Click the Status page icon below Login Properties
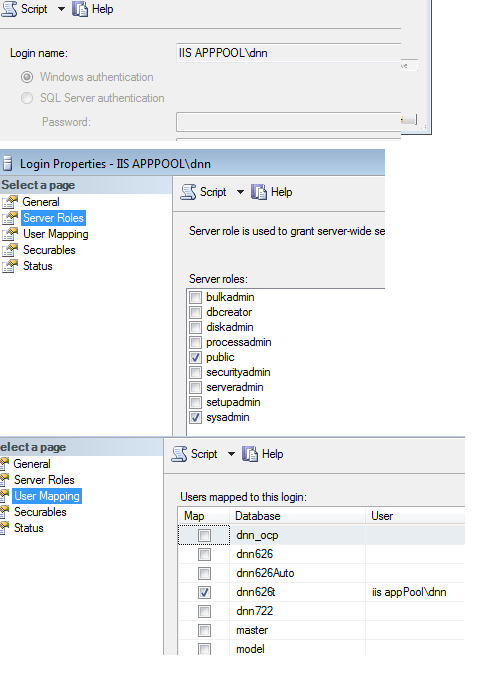Viewport: 487px width, 698px height. click(10, 266)
